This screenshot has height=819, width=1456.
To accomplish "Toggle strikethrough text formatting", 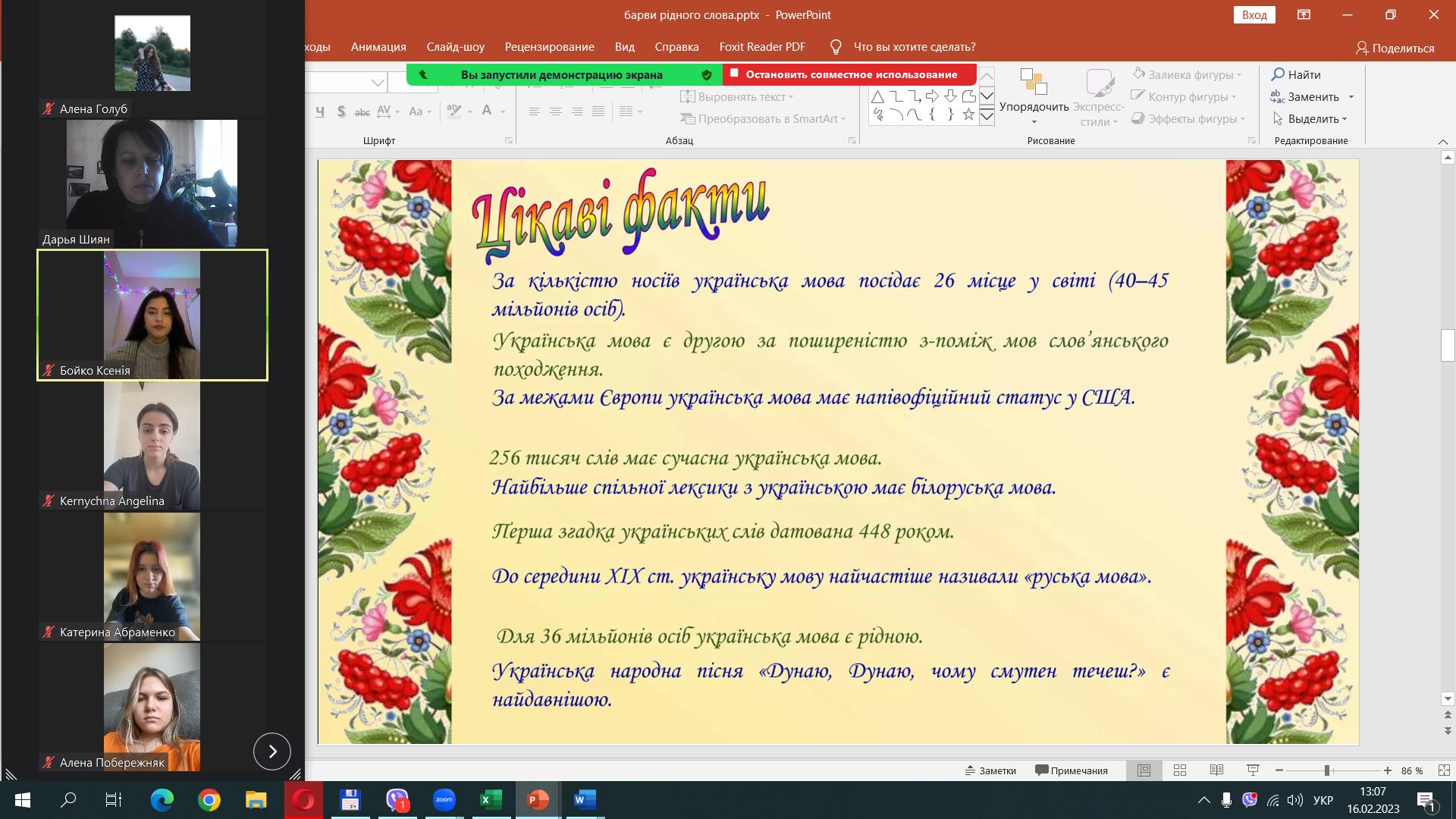I will 362,111.
